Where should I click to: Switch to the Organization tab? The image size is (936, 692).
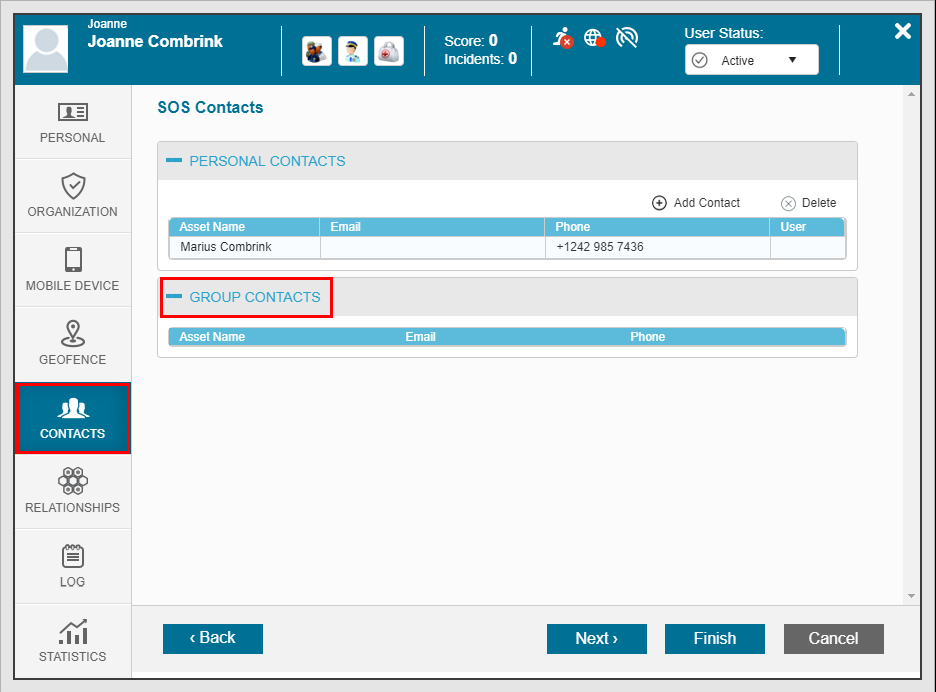point(72,196)
